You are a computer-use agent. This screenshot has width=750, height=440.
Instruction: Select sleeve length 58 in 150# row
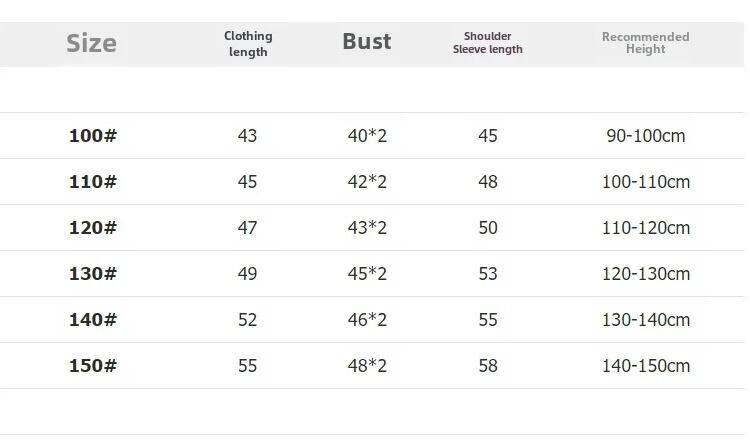488,366
